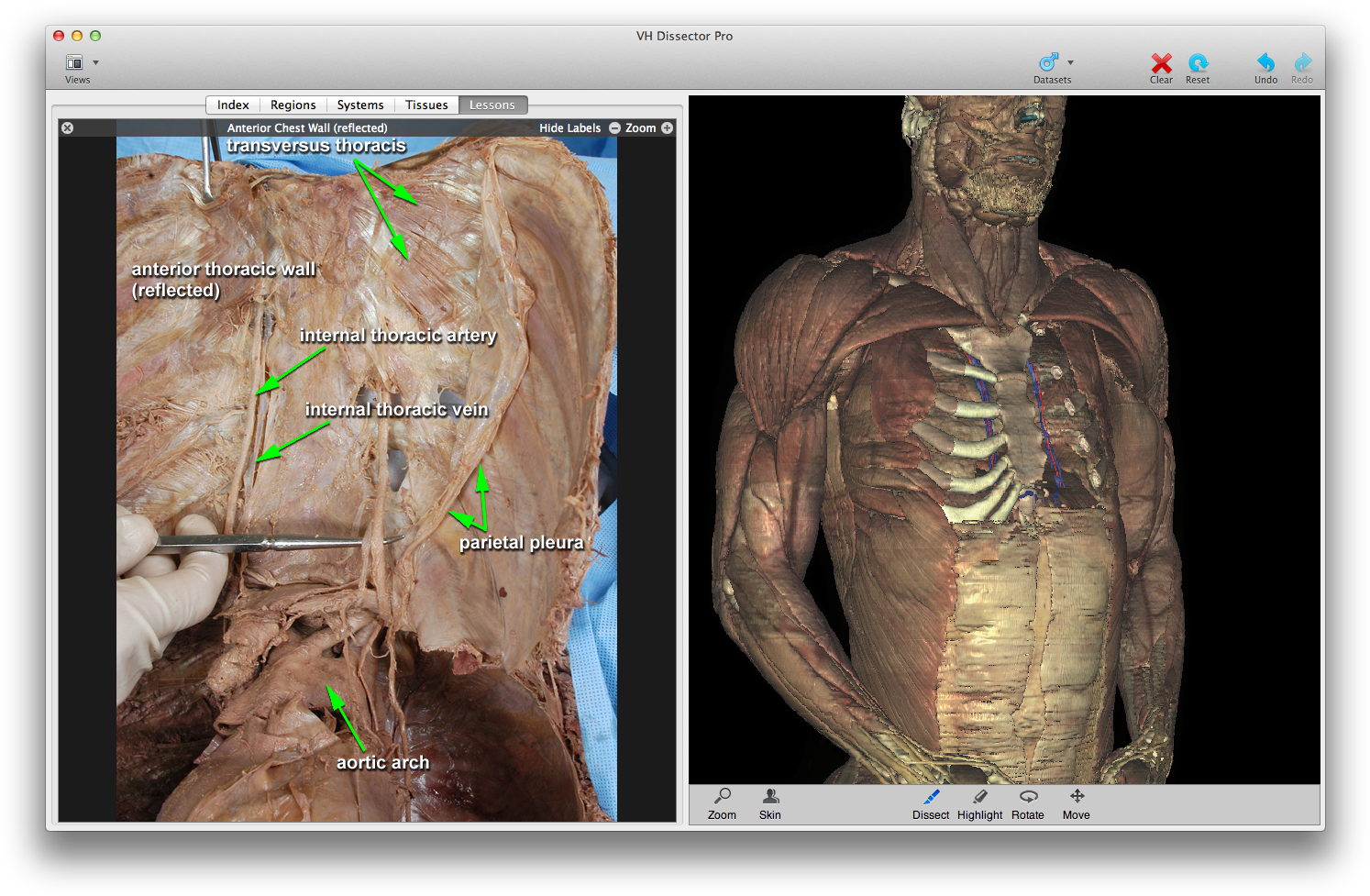Click Clear to remove selections

(1161, 64)
